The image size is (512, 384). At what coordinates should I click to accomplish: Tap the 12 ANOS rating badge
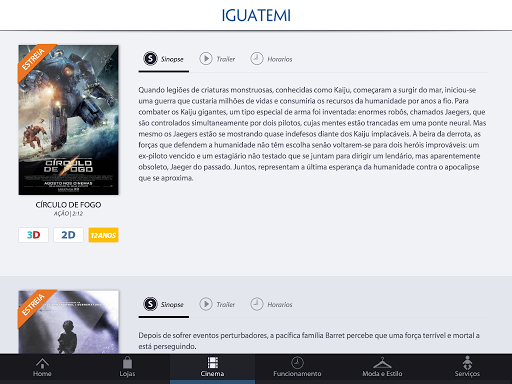tap(103, 235)
